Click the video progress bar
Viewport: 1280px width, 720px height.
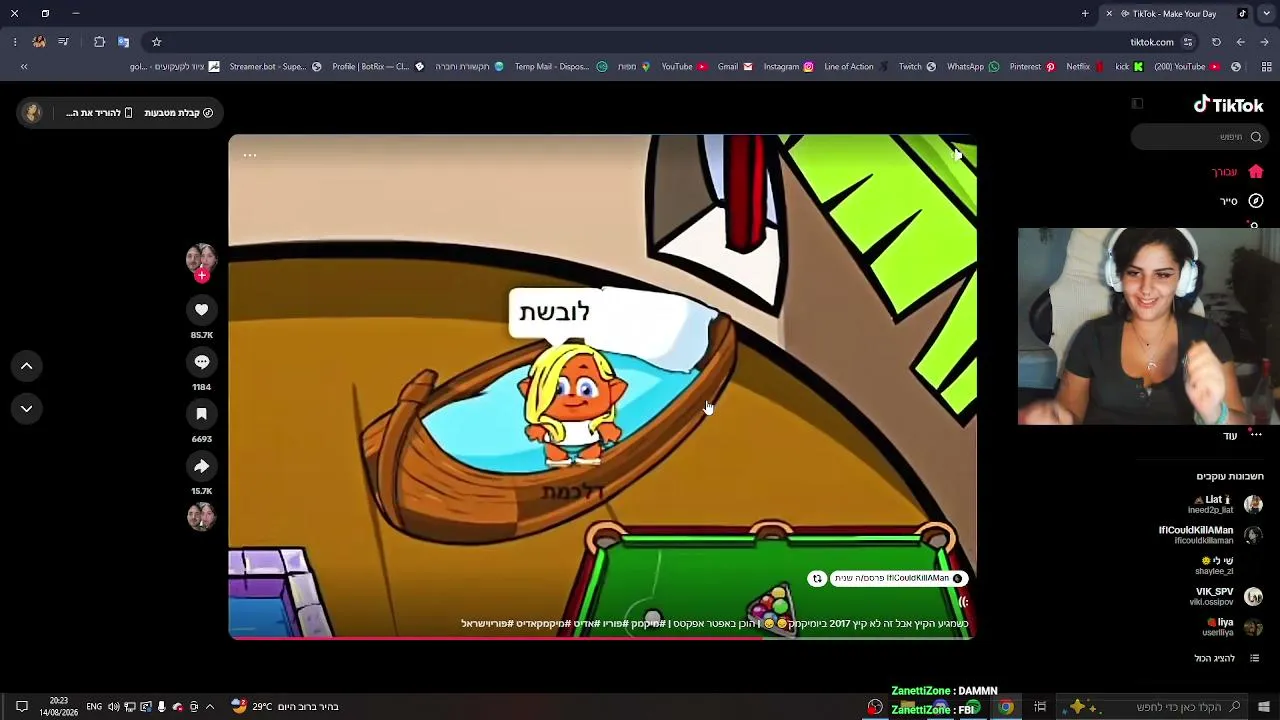click(x=602, y=637)
